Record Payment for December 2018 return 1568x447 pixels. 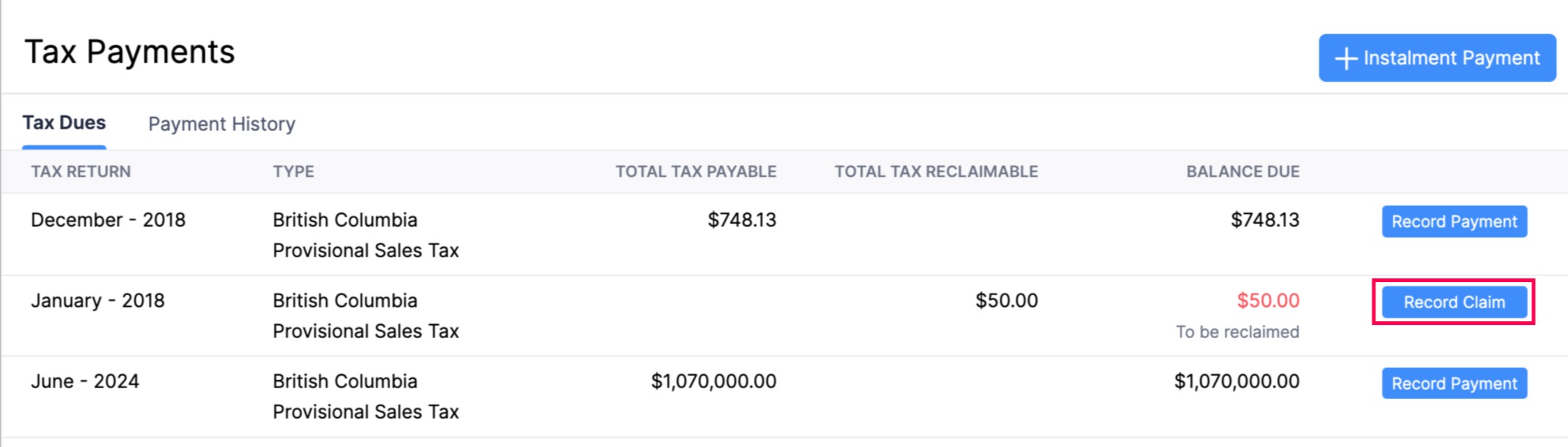pyautogui.click(x=1454, y=222)
